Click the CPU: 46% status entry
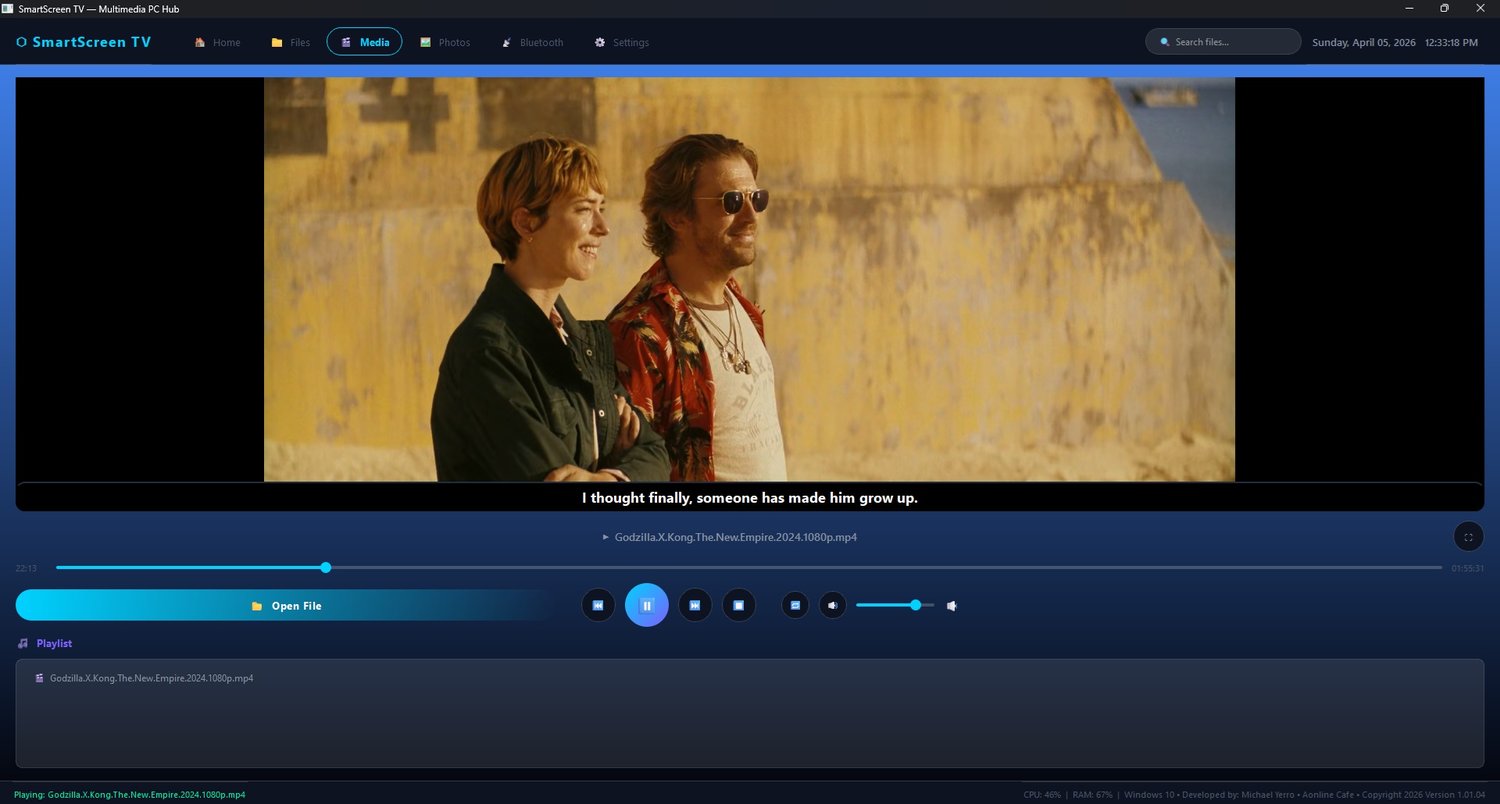This screenshot has width=1500, height=804. pos(1042,795)
